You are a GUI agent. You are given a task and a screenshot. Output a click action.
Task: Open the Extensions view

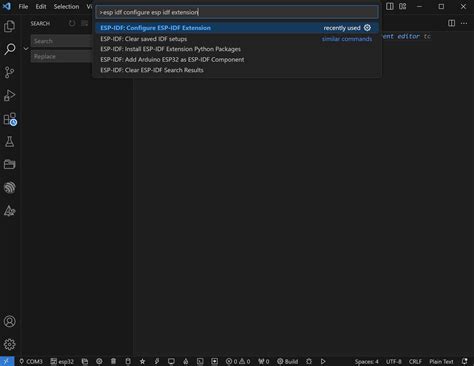tap(10, 119)
